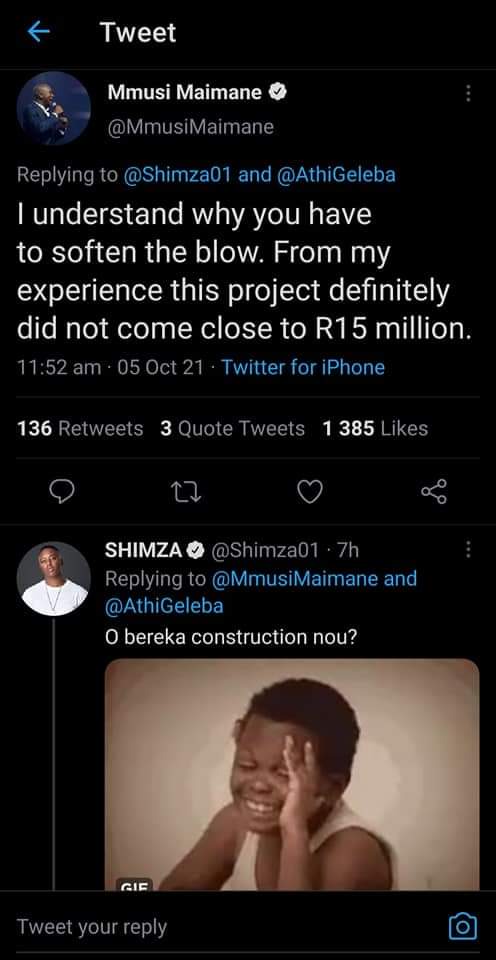The height and width of the screenshot is (960, 496).
Task: Tap the reply speech bubble icon
Action: [63, 491]
